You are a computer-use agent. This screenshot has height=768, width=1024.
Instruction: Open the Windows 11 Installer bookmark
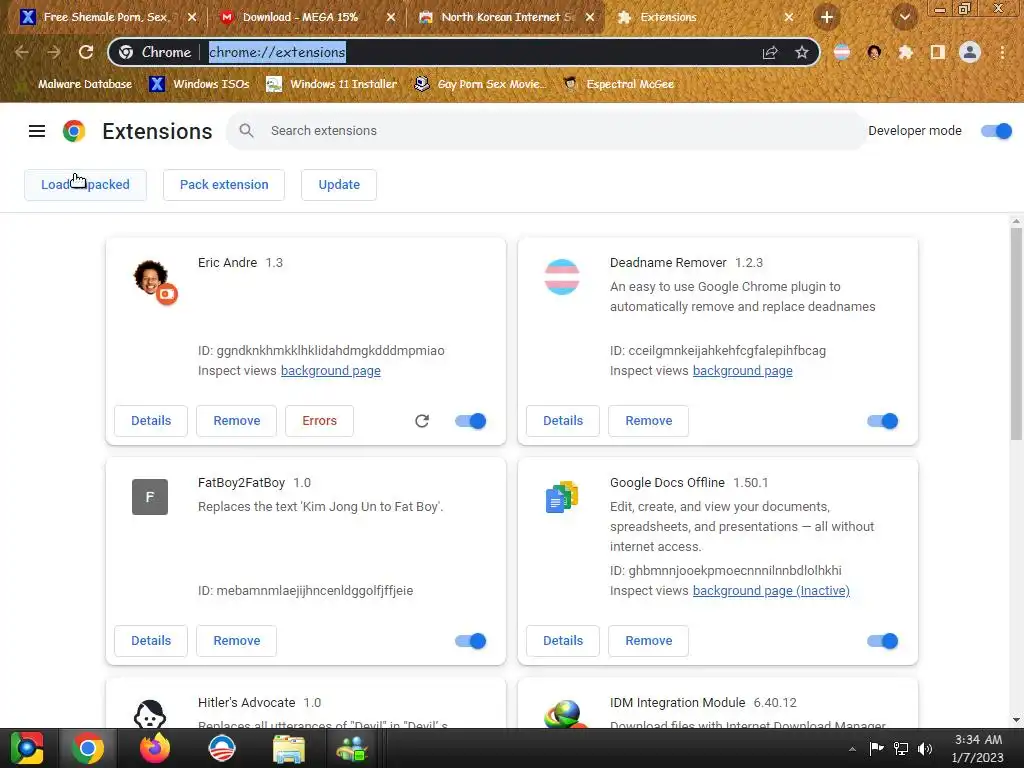pos(332,84)
